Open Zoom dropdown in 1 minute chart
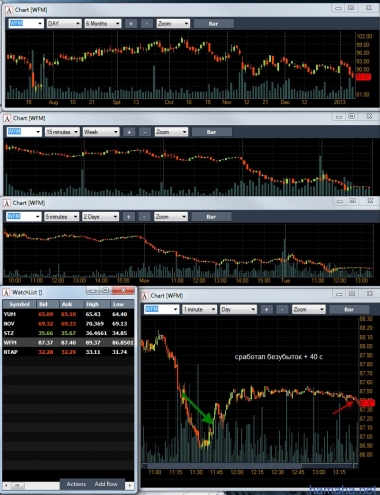 click(309, 310)
